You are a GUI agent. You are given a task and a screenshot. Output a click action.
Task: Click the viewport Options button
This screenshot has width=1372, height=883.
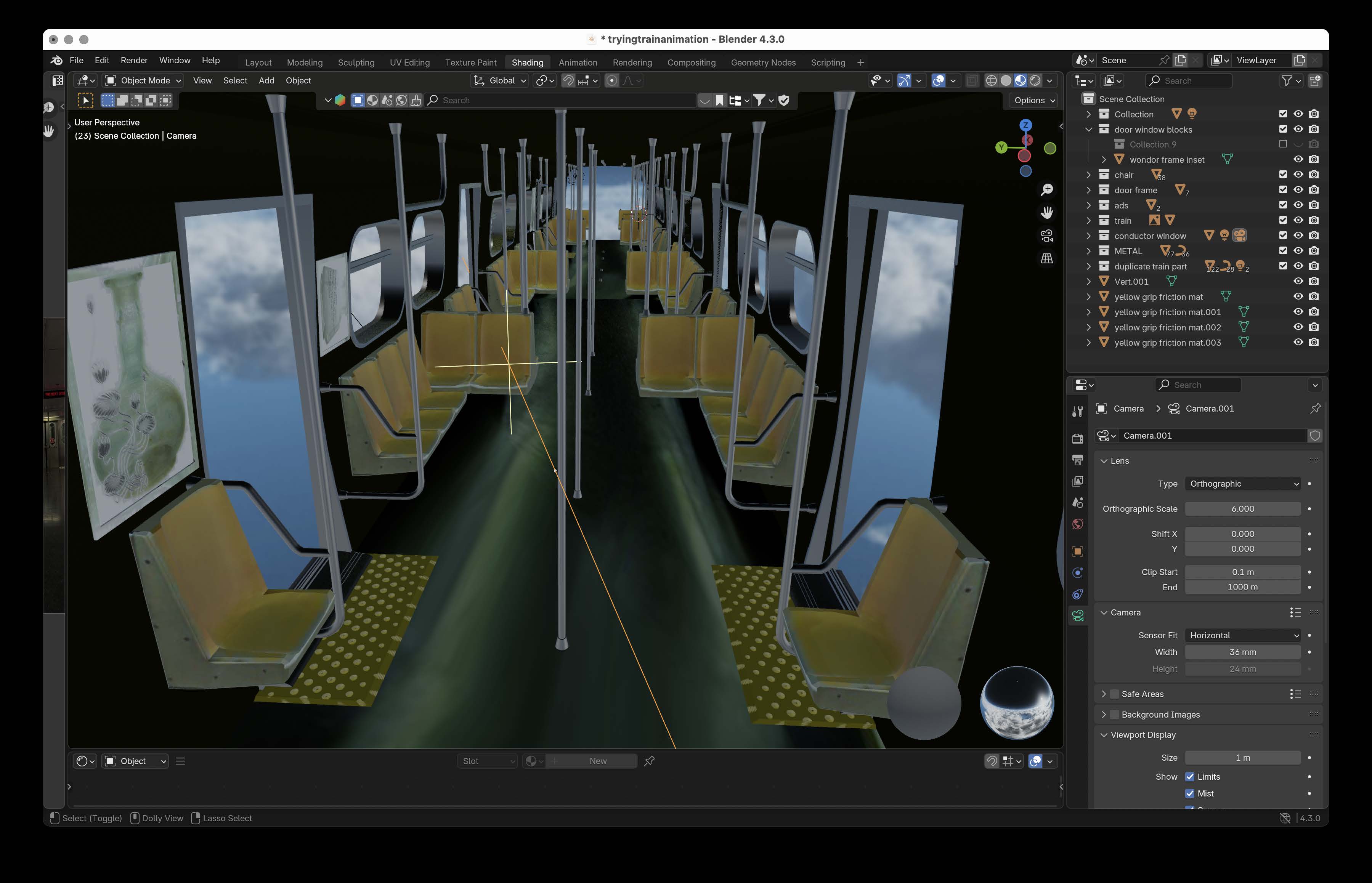tap(1033, 100)
